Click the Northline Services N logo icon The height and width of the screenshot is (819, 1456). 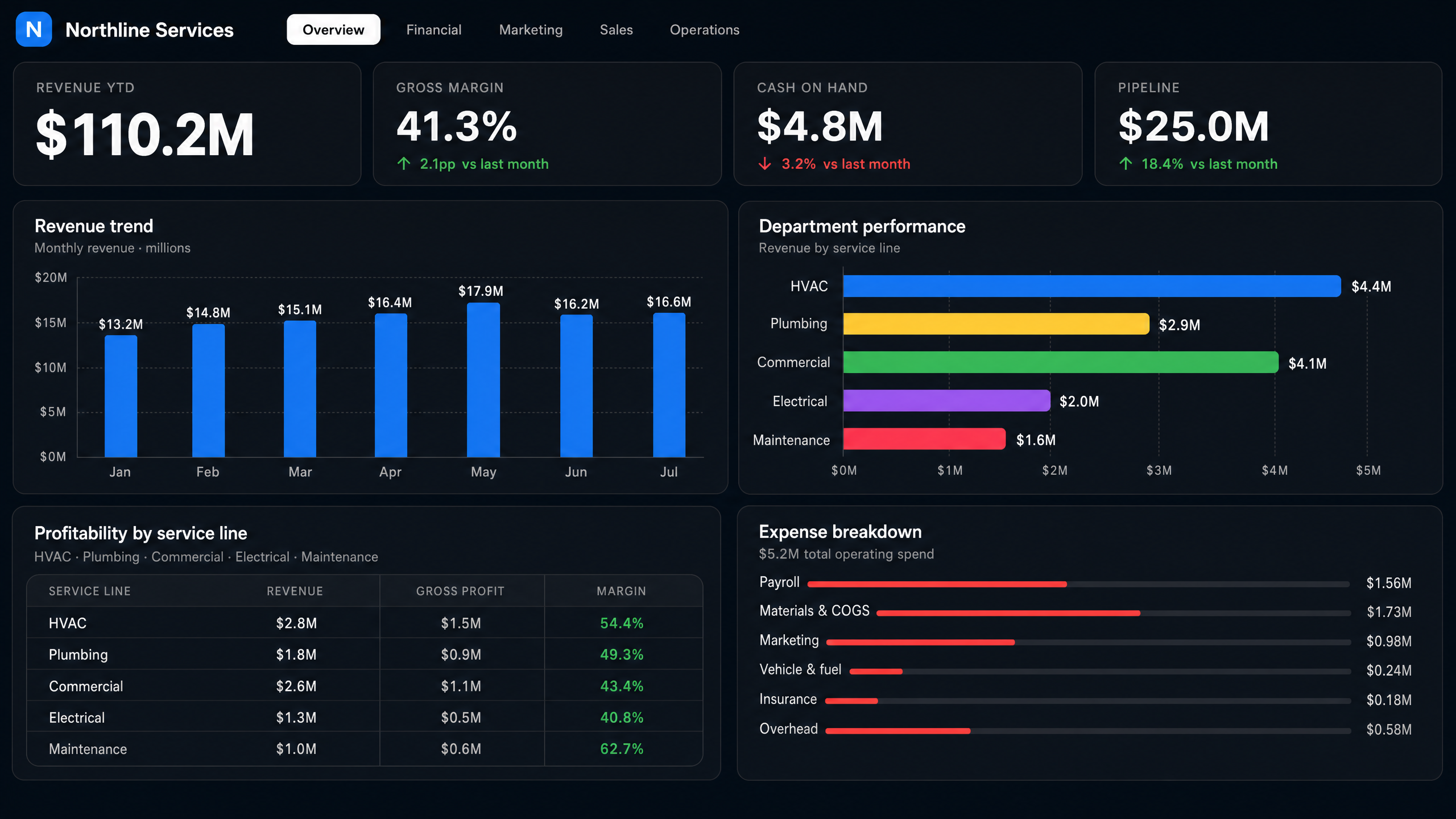click(34, 29)
